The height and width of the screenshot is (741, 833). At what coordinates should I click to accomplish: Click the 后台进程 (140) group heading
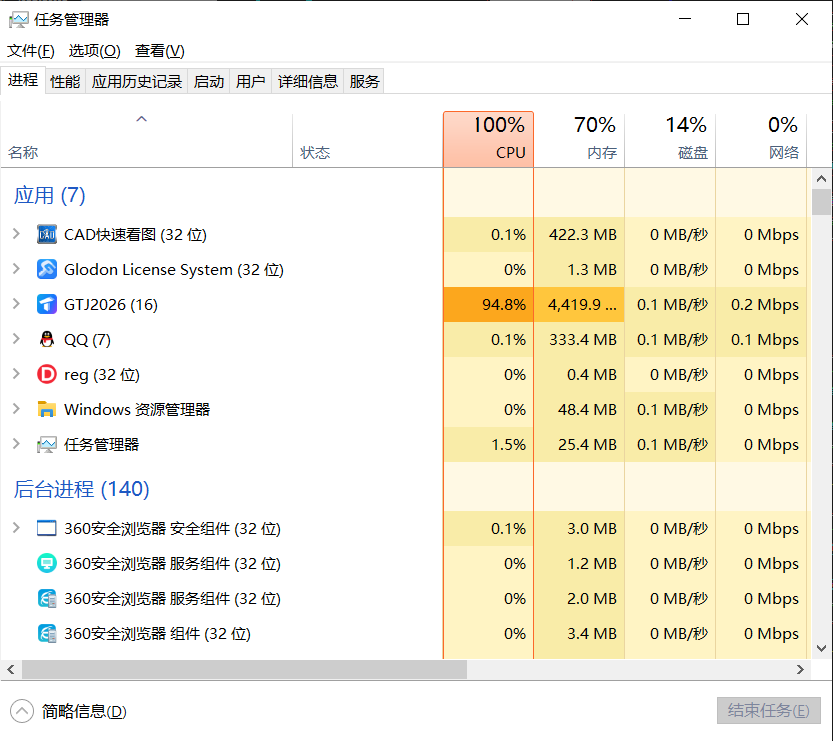(81, 489)
